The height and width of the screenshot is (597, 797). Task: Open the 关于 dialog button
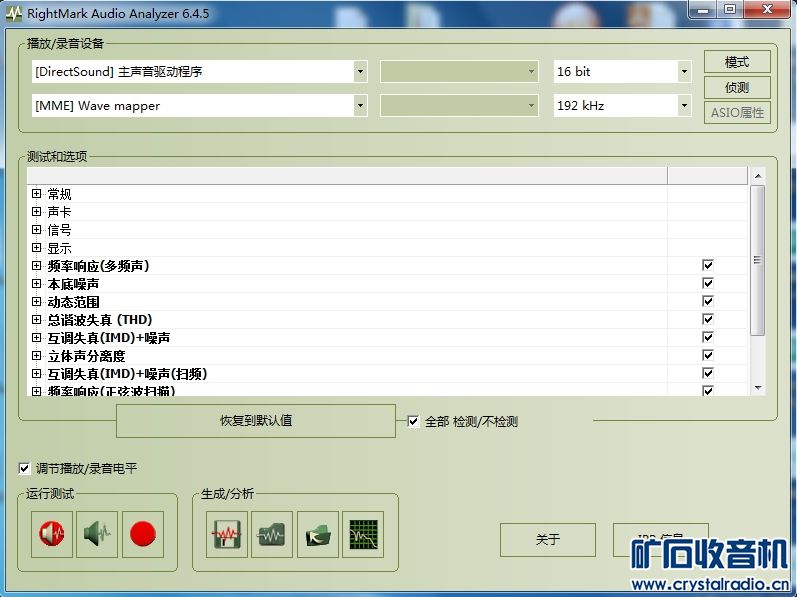click(548, 540)
